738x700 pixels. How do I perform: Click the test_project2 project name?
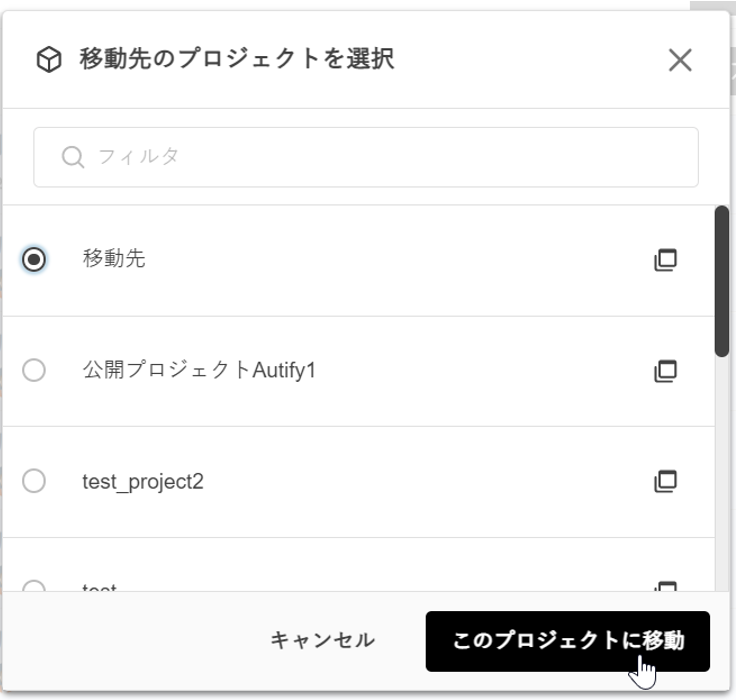tap(143, 482)
